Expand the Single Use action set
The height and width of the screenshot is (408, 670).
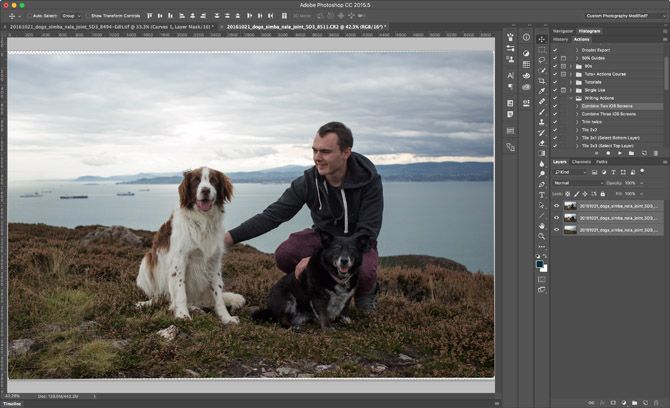click(571, 90)
